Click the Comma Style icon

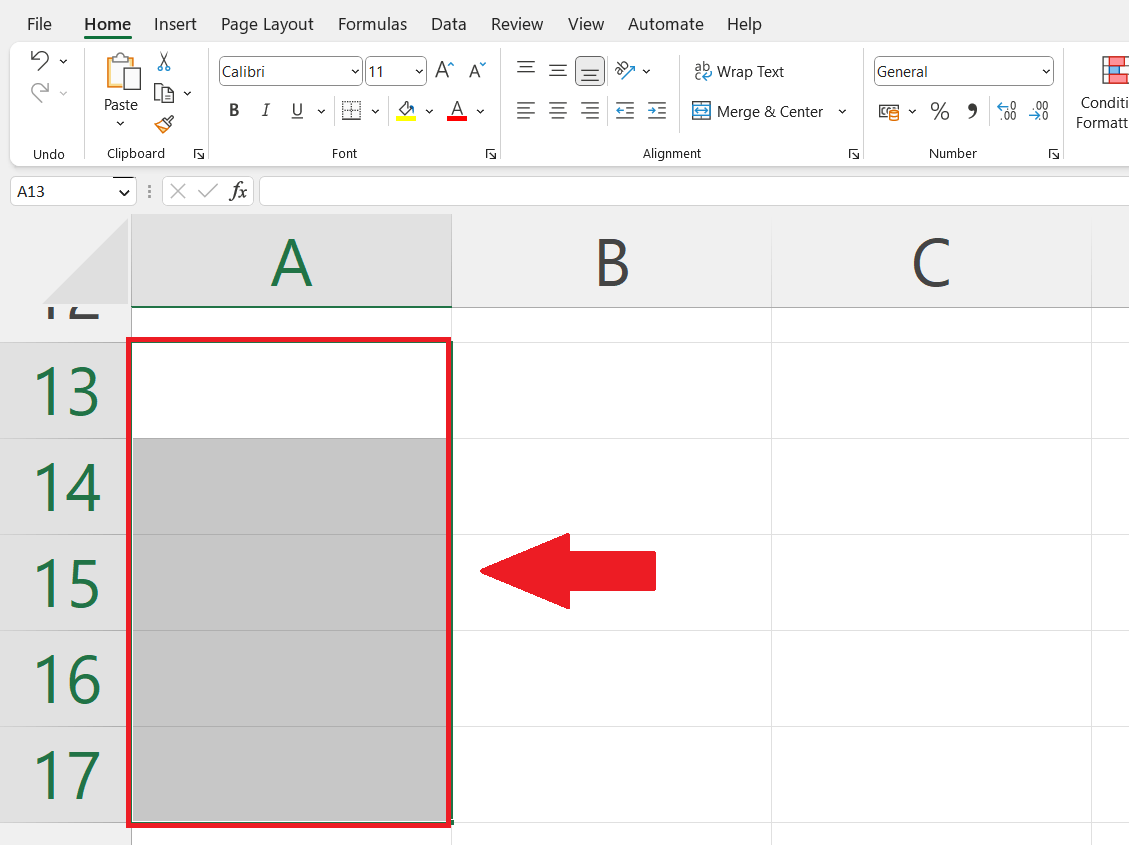972,111
